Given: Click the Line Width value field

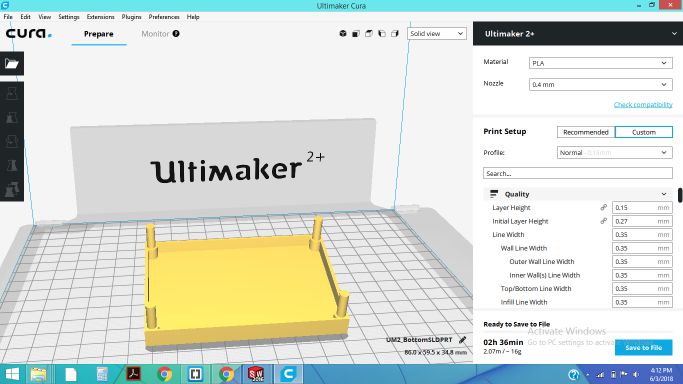Looking at the screenshot, I should click(642, 235).
